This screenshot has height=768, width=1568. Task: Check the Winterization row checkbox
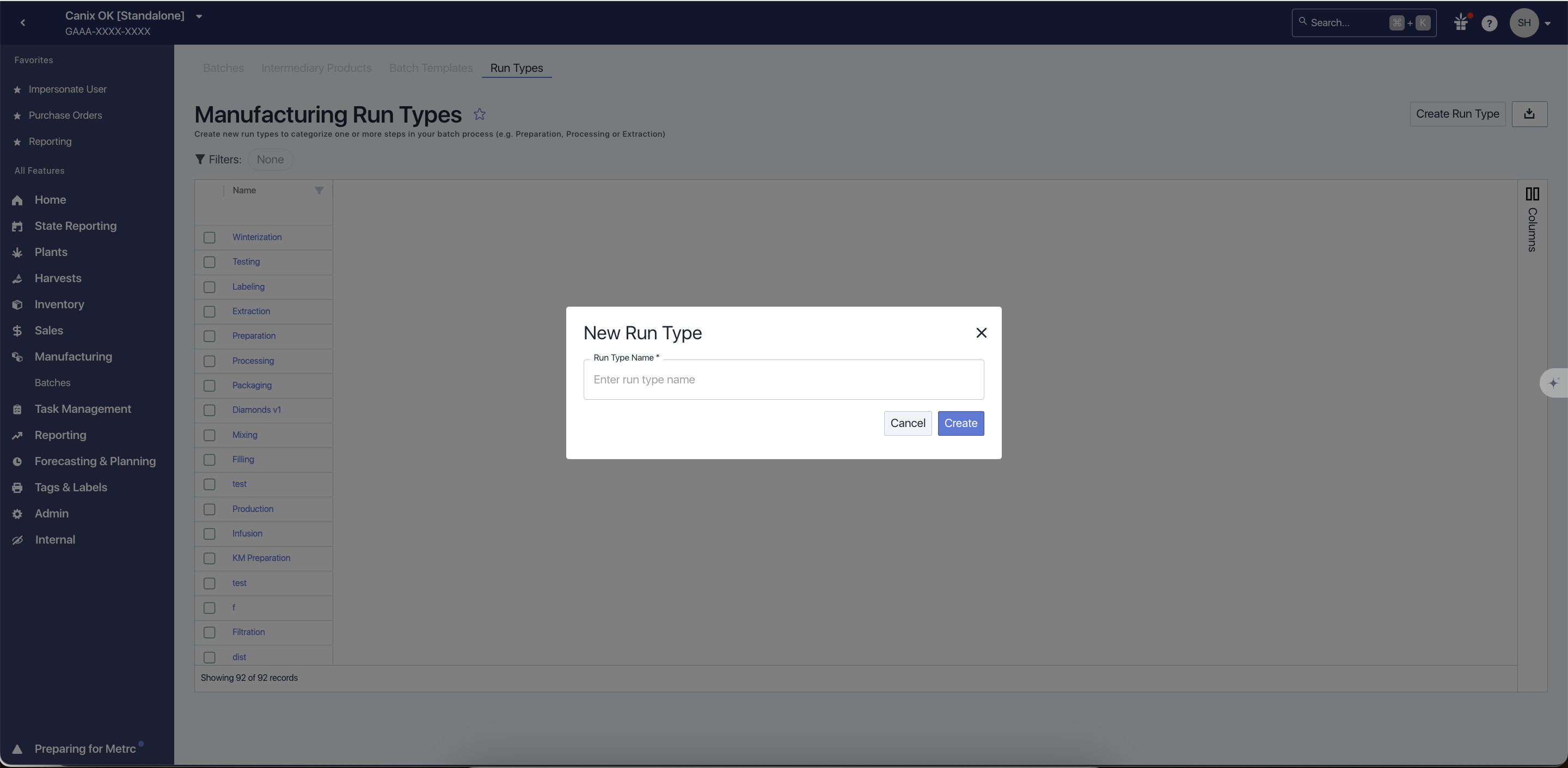click(210, 237)
